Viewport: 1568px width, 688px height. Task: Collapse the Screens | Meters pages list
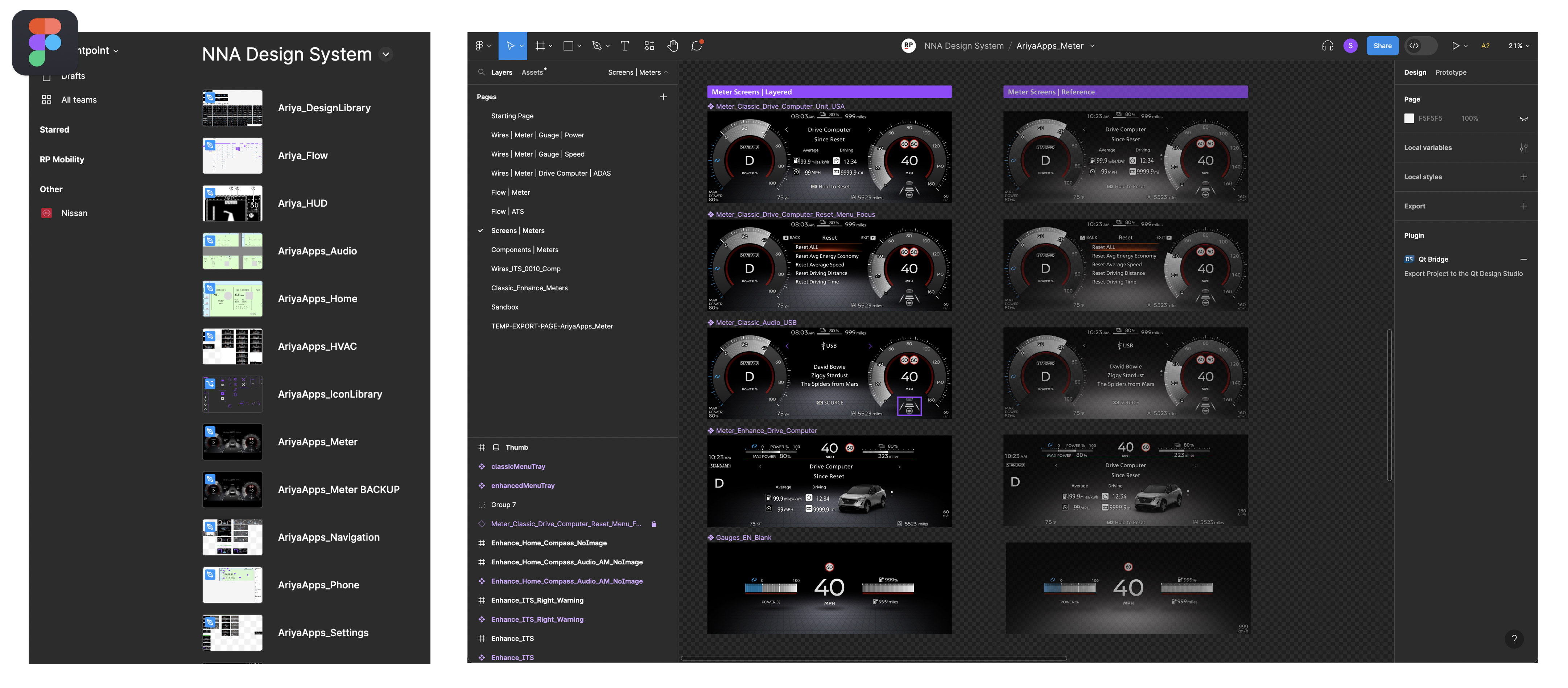(x=666, y=72)
